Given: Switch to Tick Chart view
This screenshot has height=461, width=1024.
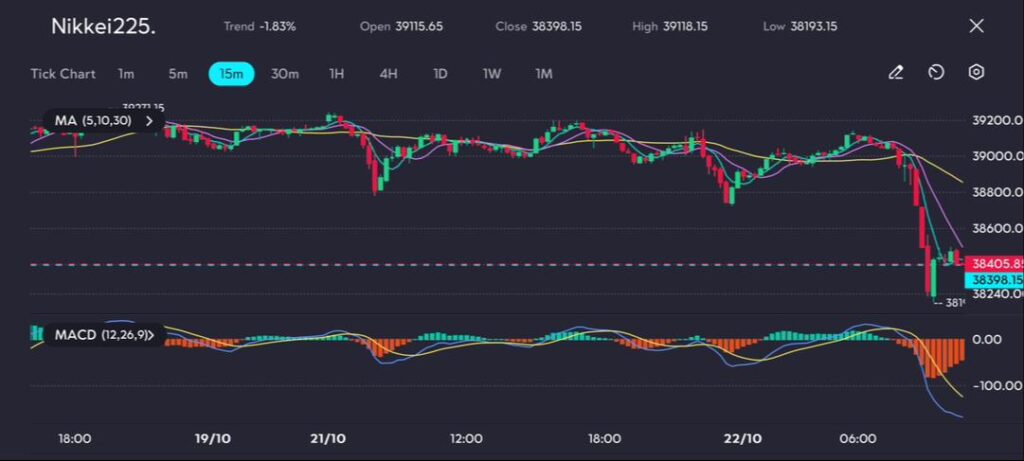Looking at the screenshot, I should 63,73.
